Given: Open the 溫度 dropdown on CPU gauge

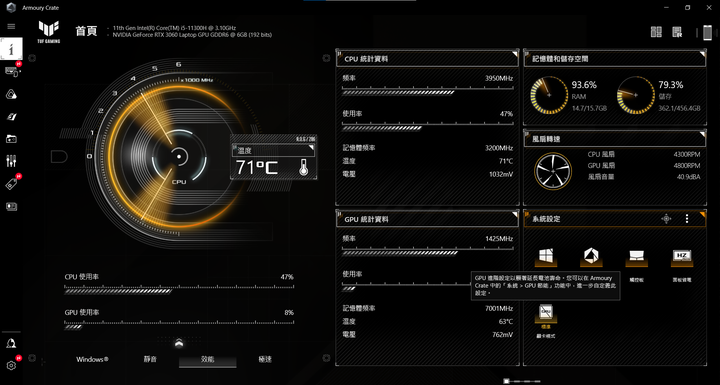Looking at the screenshot, I should (273, 150).
